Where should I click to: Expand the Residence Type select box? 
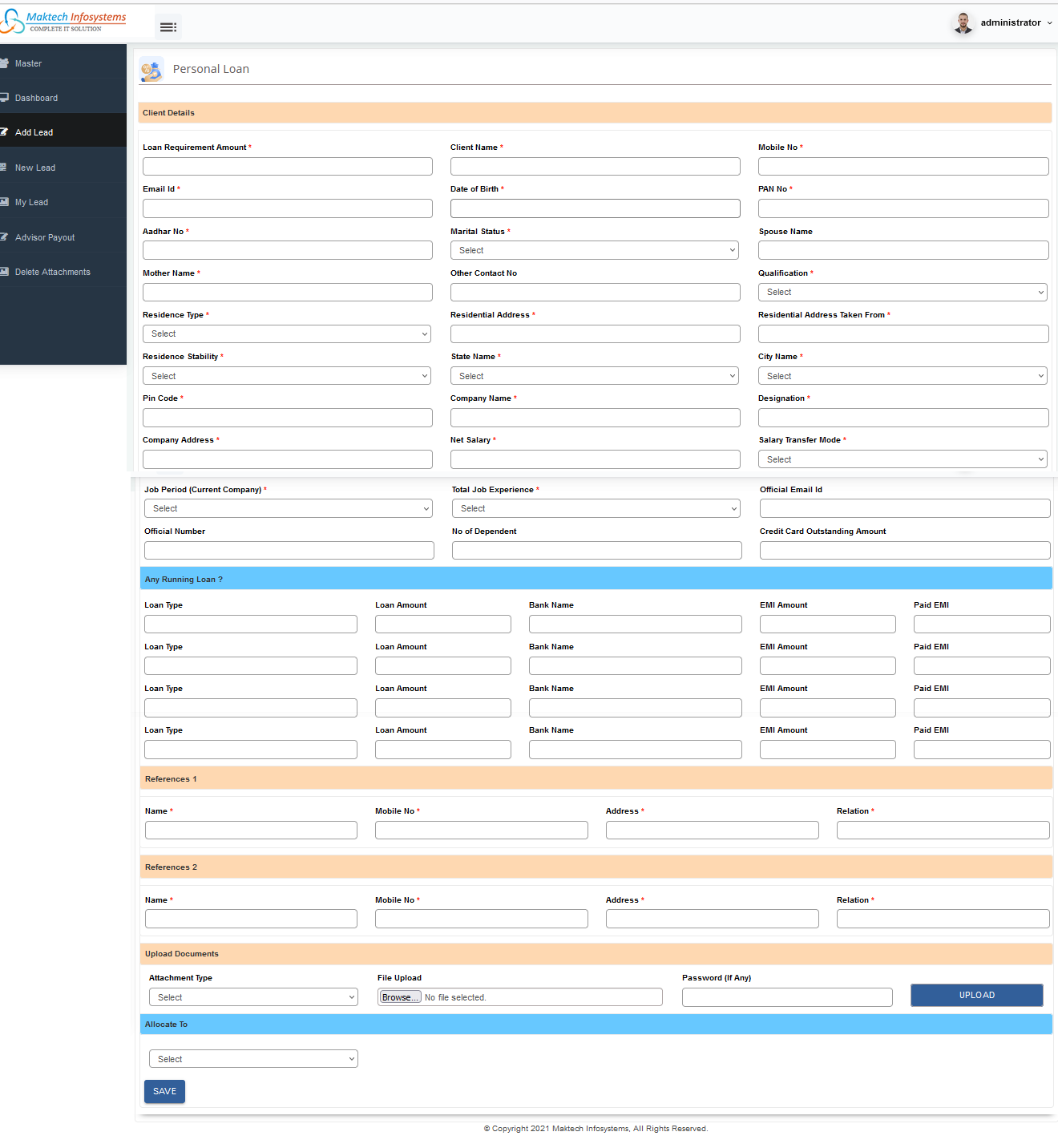(287, 334)
